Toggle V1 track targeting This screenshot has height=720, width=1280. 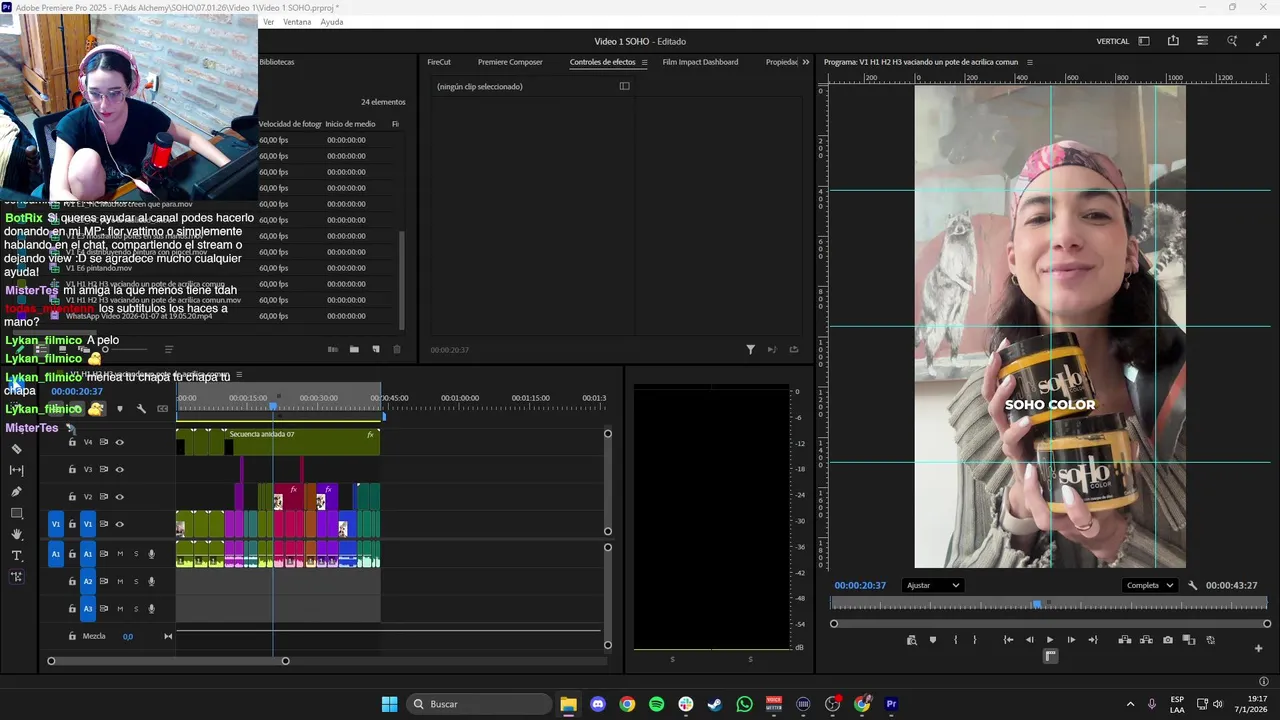coord(88,524)
